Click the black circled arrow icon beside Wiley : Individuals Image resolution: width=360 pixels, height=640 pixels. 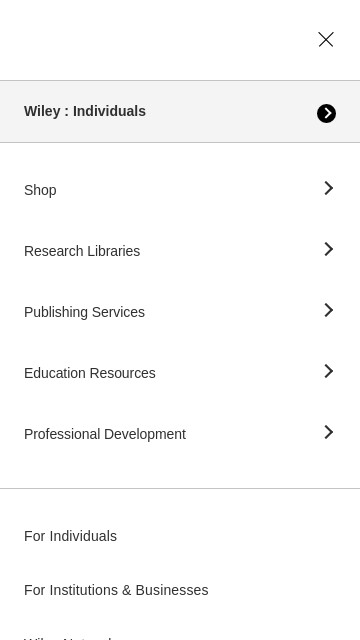click(x=327, y=113)
